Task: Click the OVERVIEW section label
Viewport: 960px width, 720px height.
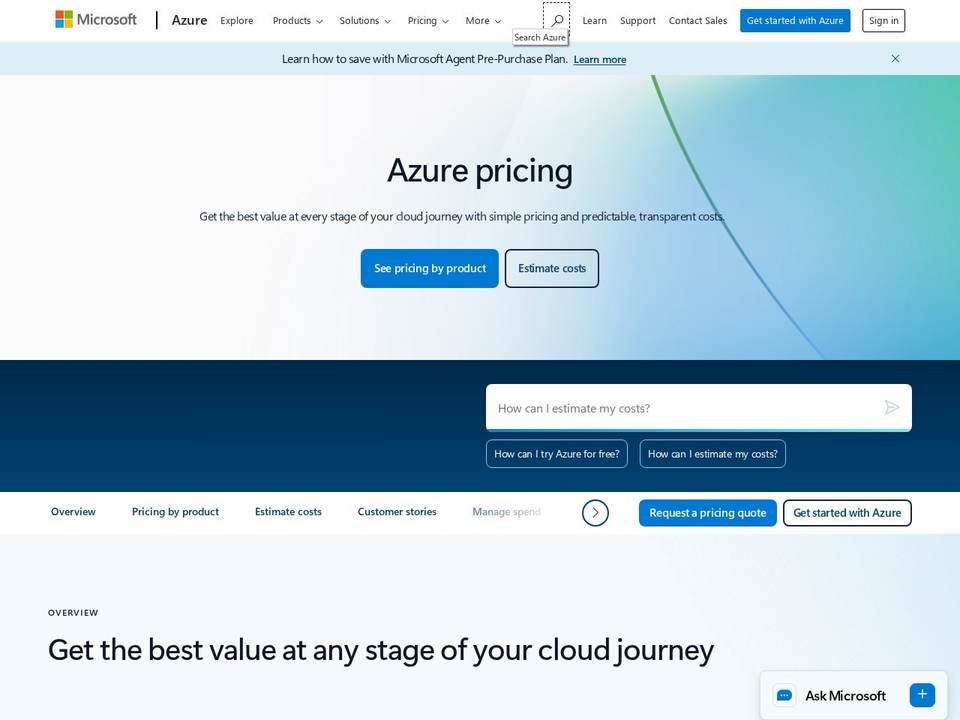Action: click(73, 613)
